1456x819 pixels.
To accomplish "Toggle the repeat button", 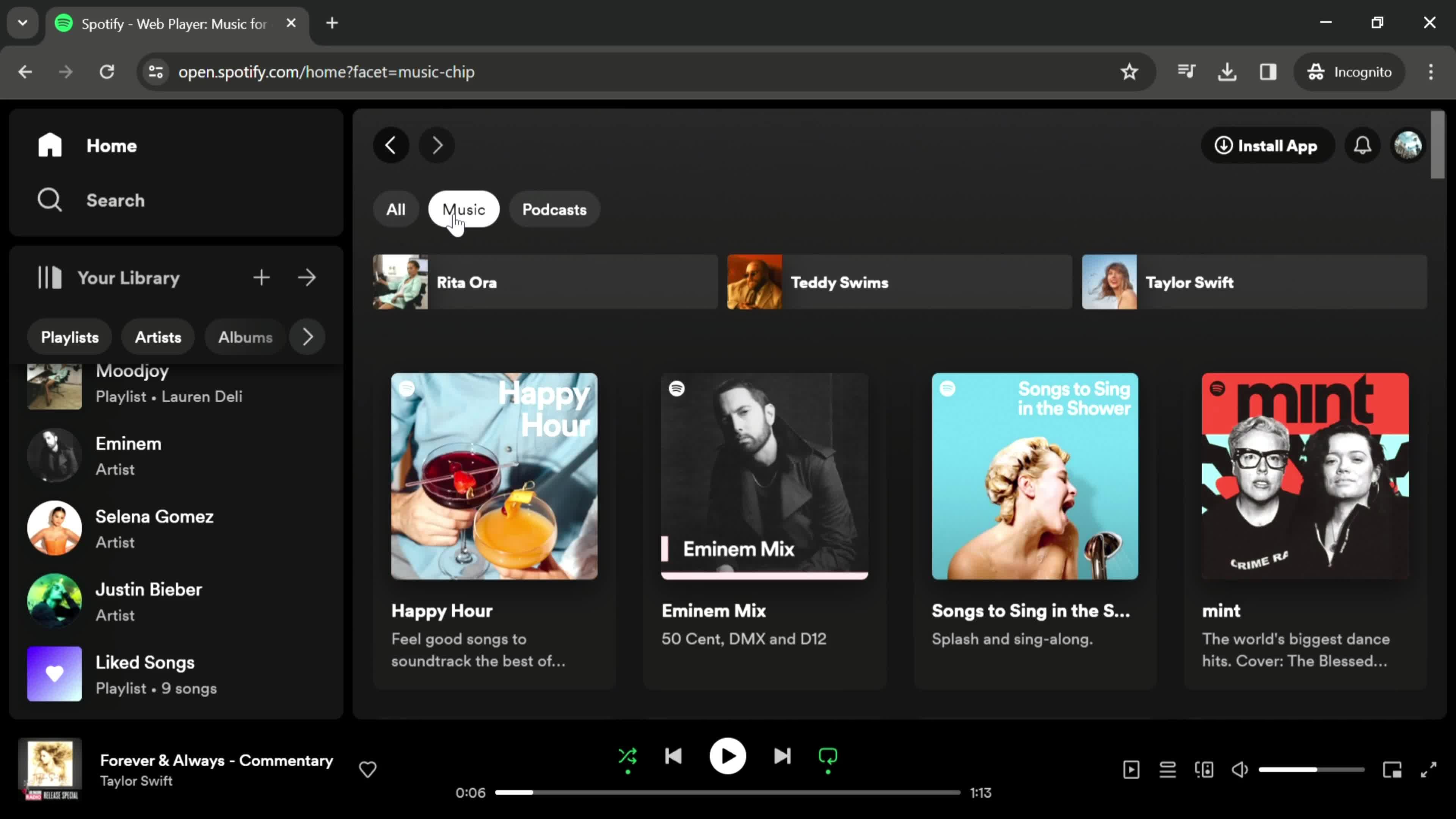I will point(827,756).
